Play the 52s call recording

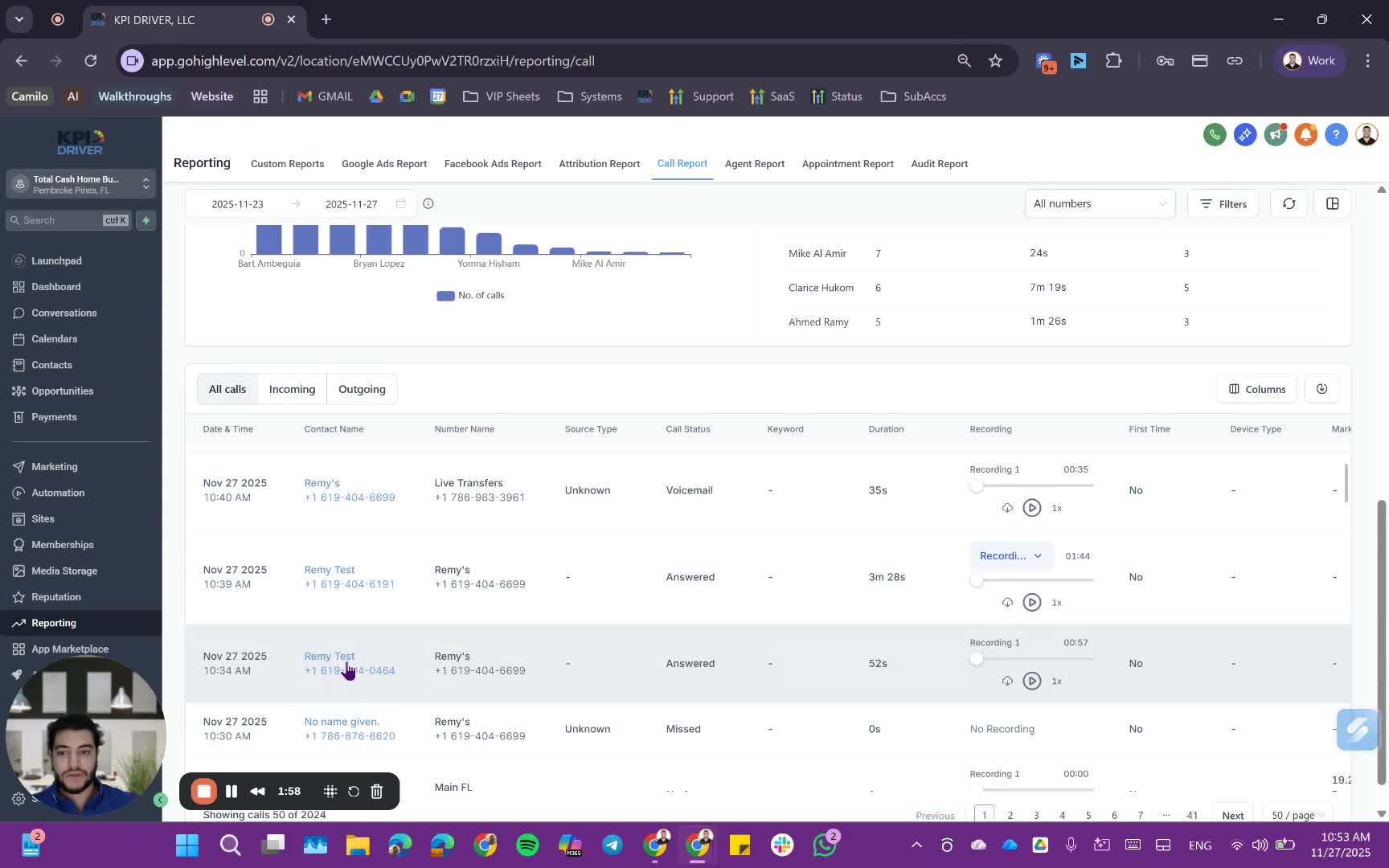(x=1032, y=681)
